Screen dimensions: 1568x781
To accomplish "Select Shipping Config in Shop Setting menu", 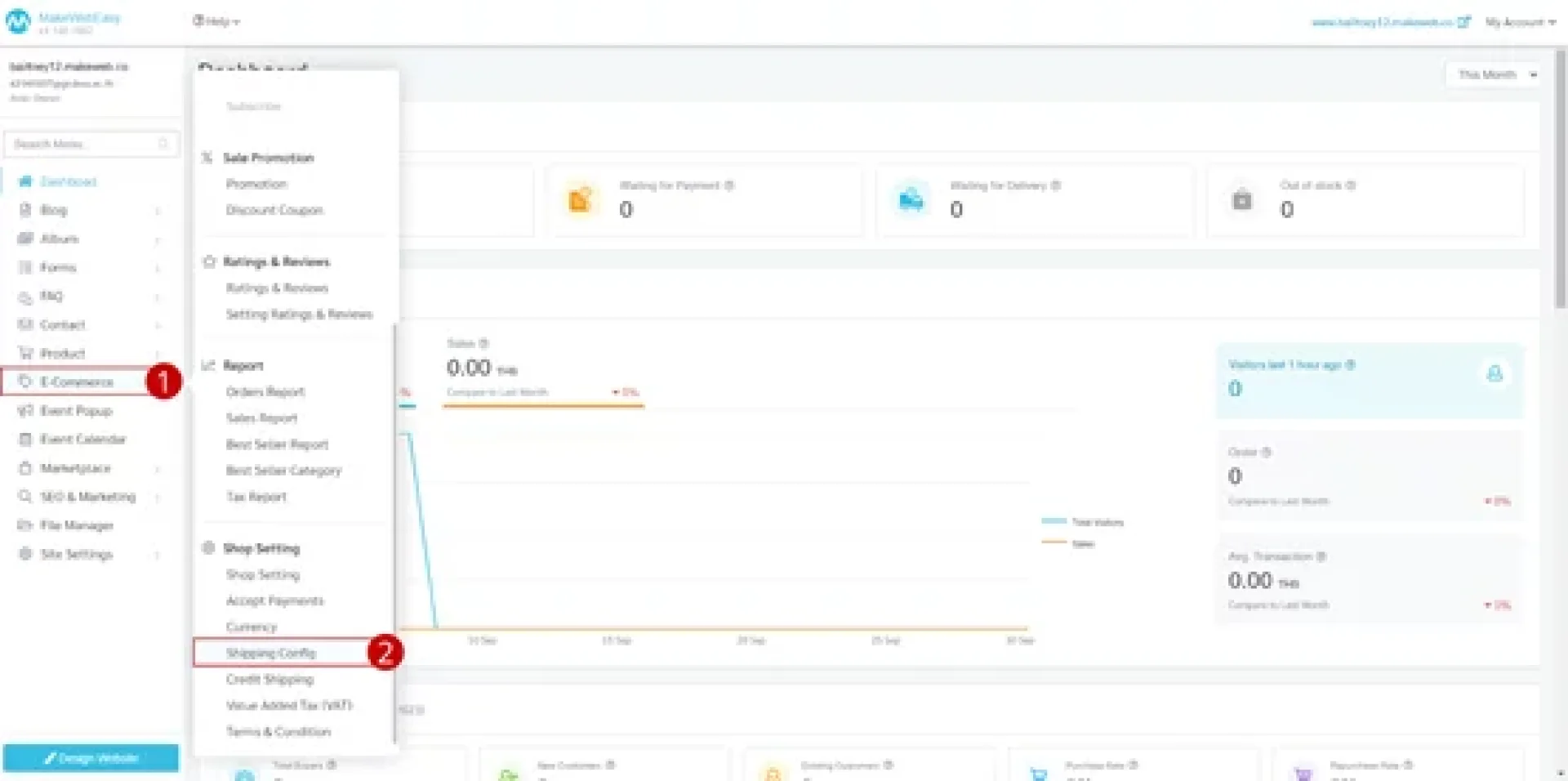I will [x=271, y=653].
